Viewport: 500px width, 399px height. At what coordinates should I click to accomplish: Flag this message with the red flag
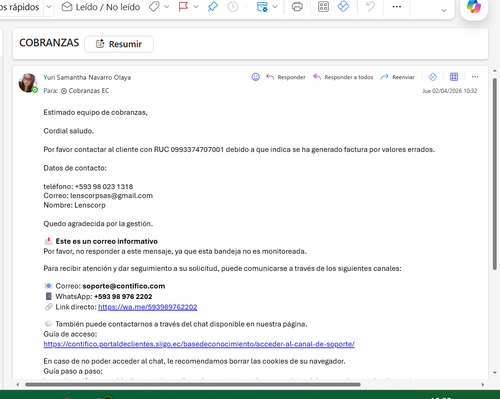(x=183, y=7)
